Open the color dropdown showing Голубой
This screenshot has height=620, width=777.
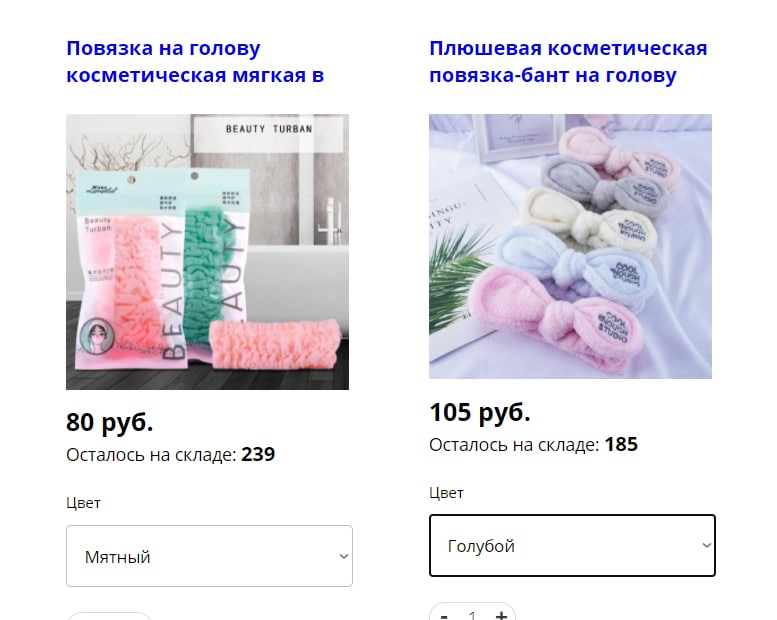click(x=572, y=545)
